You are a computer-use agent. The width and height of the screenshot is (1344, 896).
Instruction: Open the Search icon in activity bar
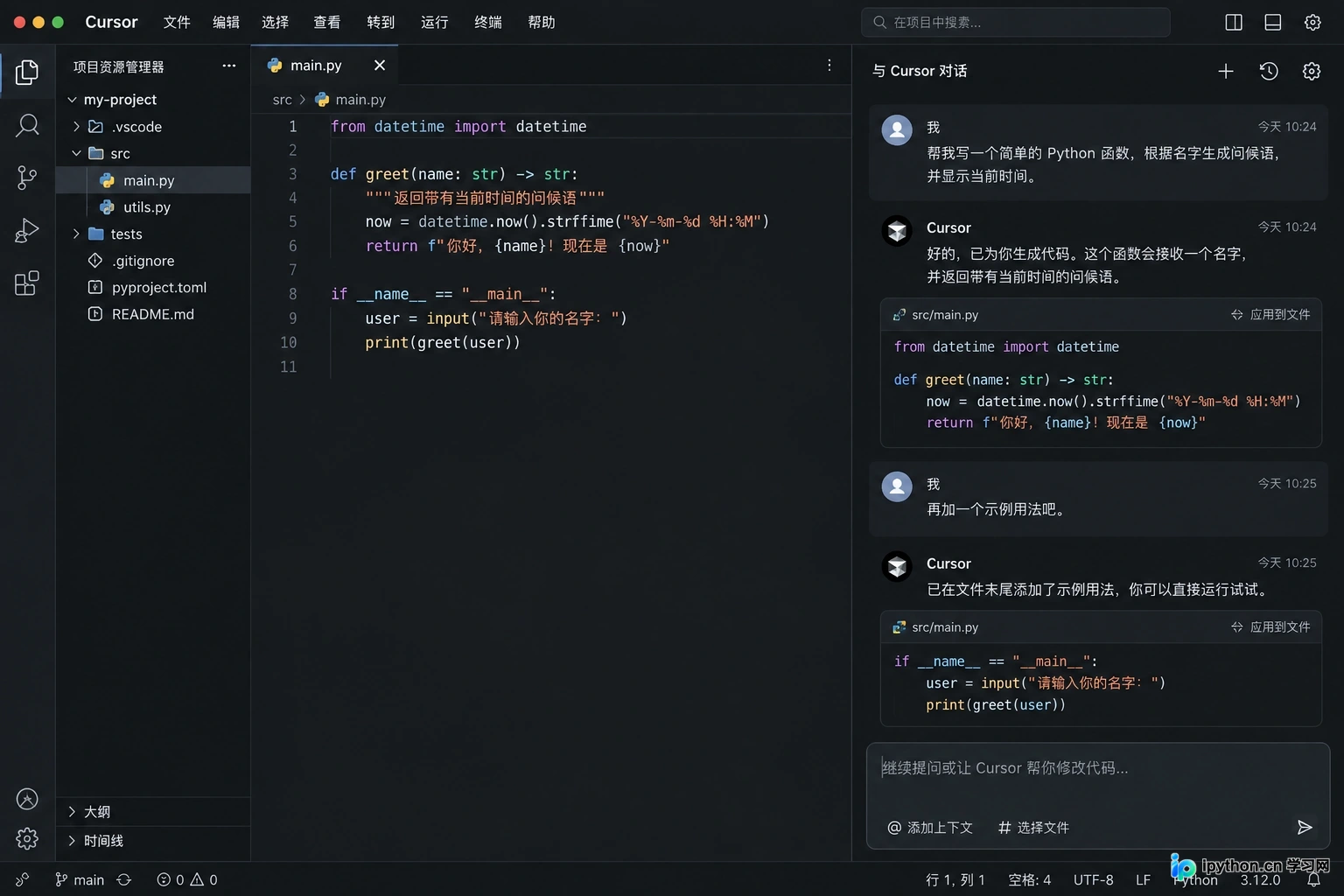(27, 125)
